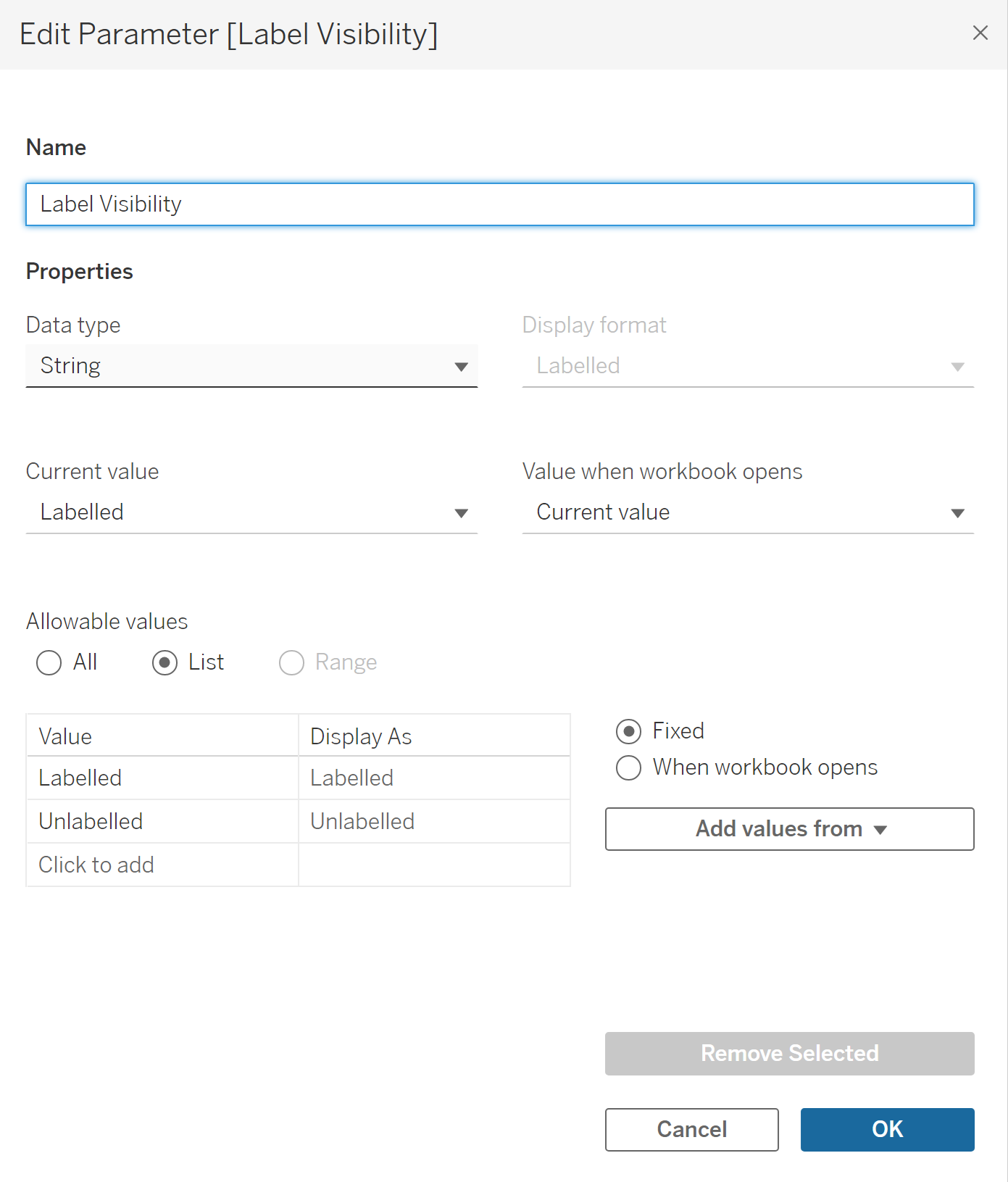Click the Value column header
Screen dimensions: 1008x1182
click(x=162, y=736)
